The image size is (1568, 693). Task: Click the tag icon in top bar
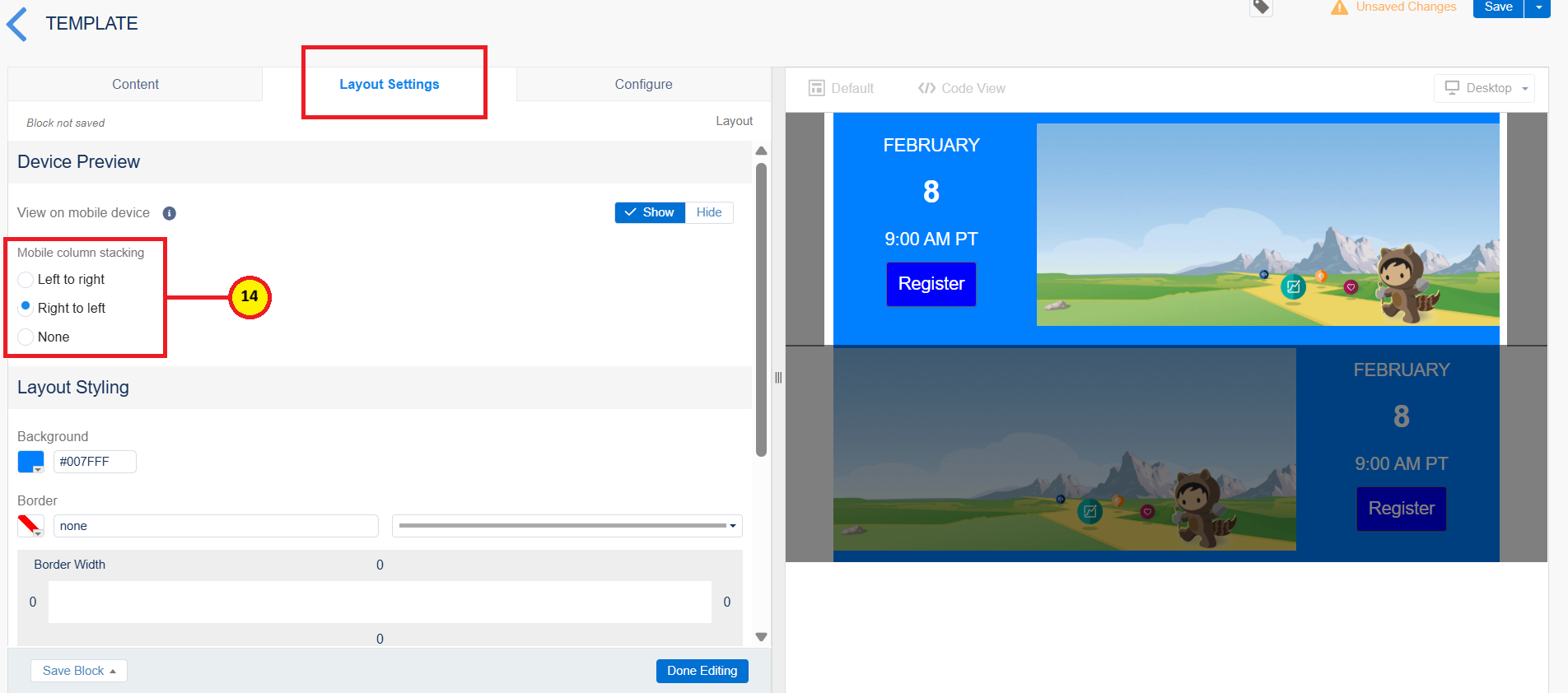[1261, 7]
